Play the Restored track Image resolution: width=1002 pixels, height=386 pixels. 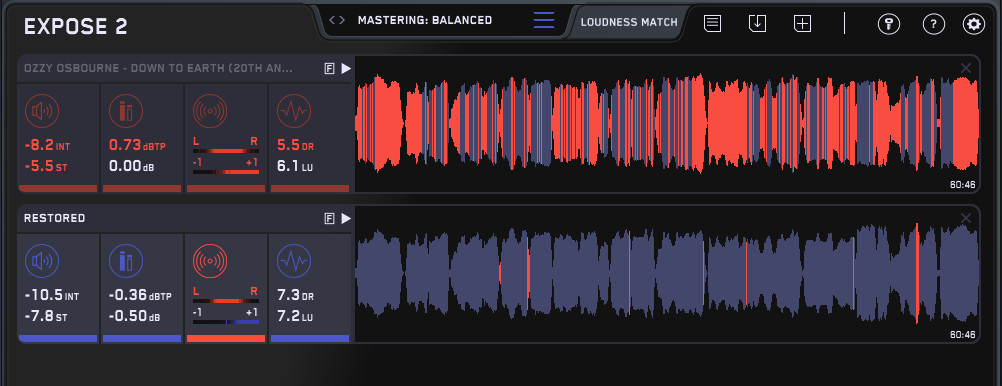[346, 219]
